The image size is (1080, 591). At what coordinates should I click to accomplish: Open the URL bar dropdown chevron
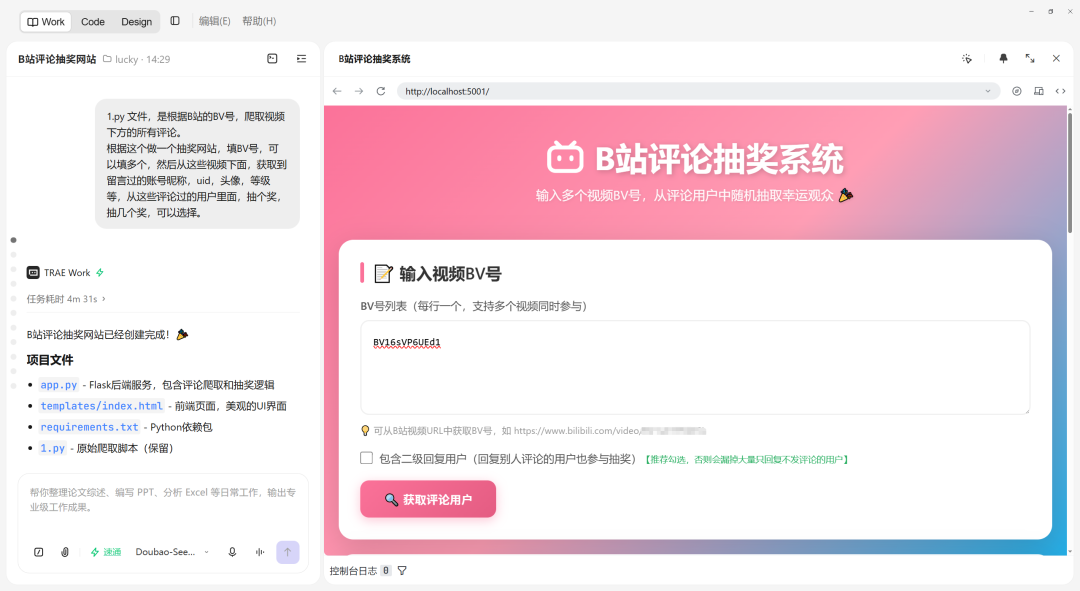[988, 91]
